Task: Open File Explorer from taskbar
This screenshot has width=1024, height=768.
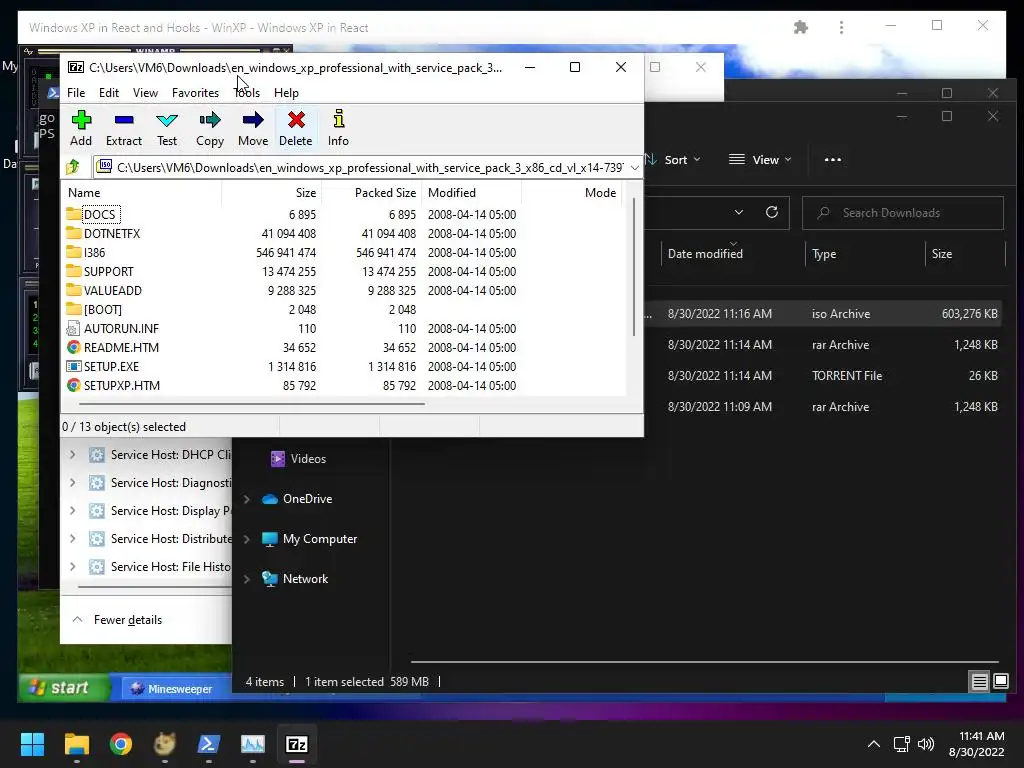Action: pyautogui.click(x=76, y=744)
